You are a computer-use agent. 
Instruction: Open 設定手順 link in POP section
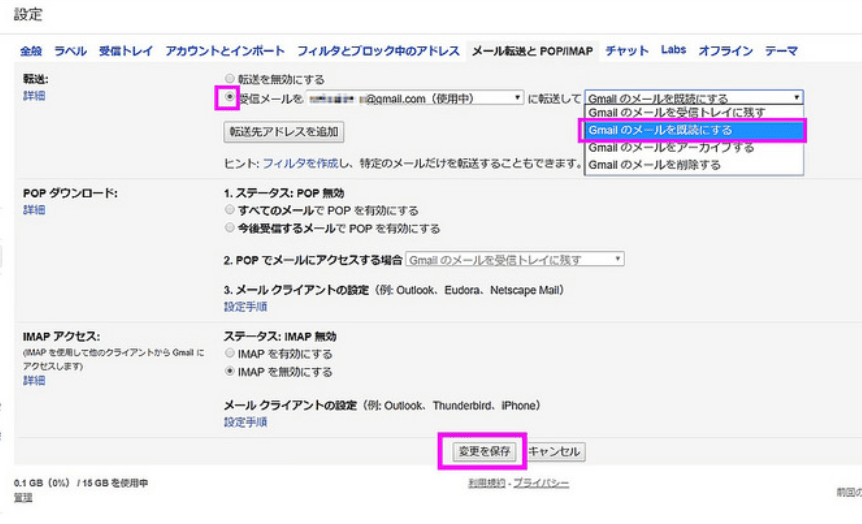[245, 307]
